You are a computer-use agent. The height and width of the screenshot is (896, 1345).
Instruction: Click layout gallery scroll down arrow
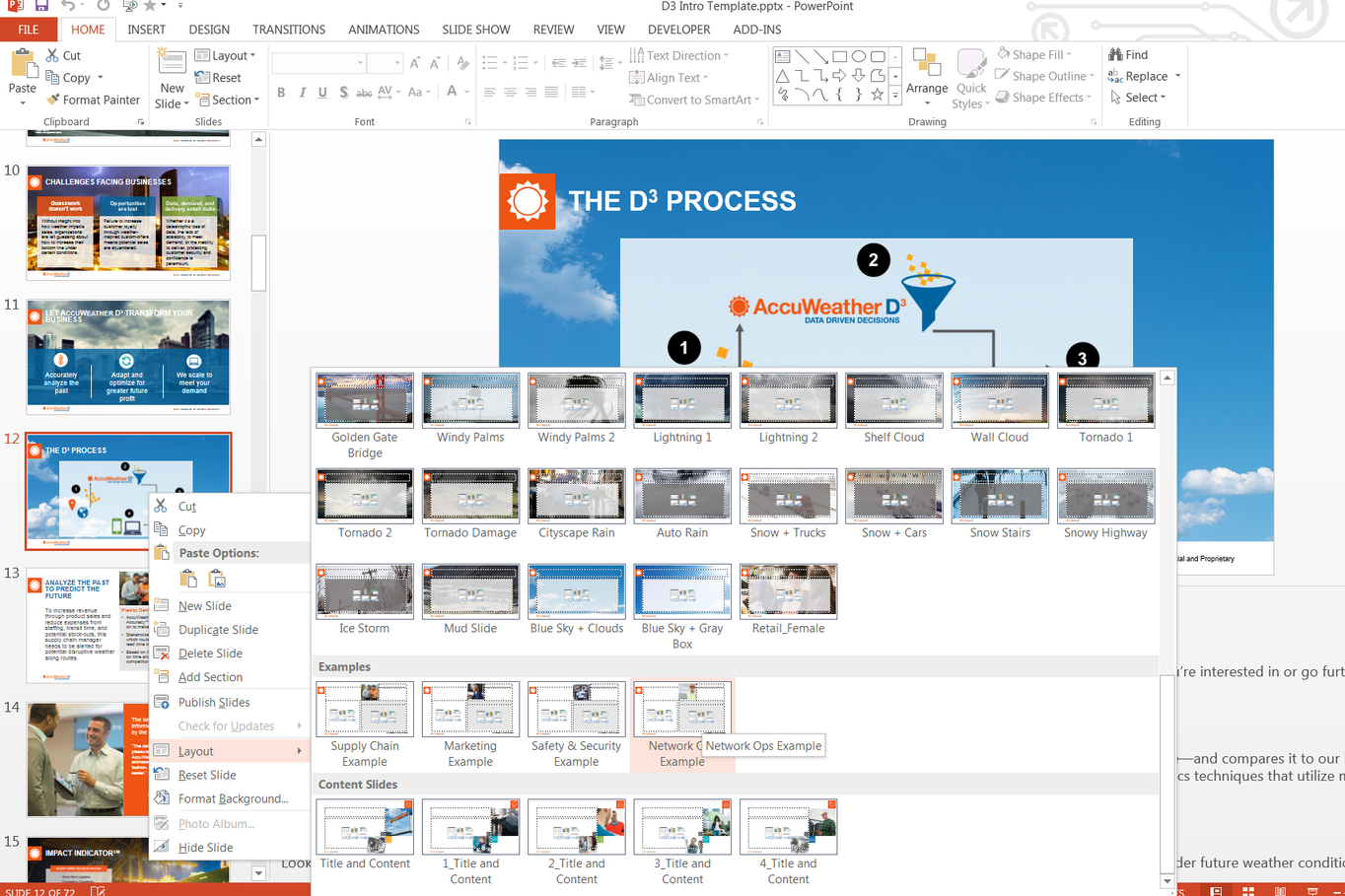(1168, 881)
